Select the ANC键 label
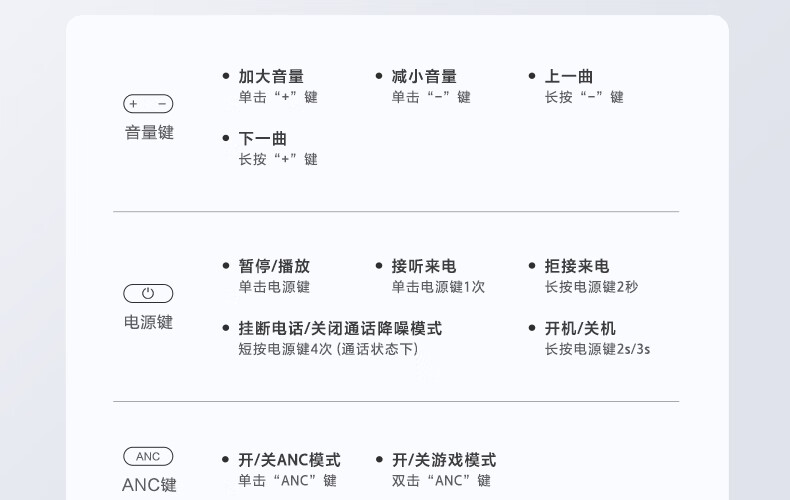Screen dimensions: 790x500 tap(149, 485)
